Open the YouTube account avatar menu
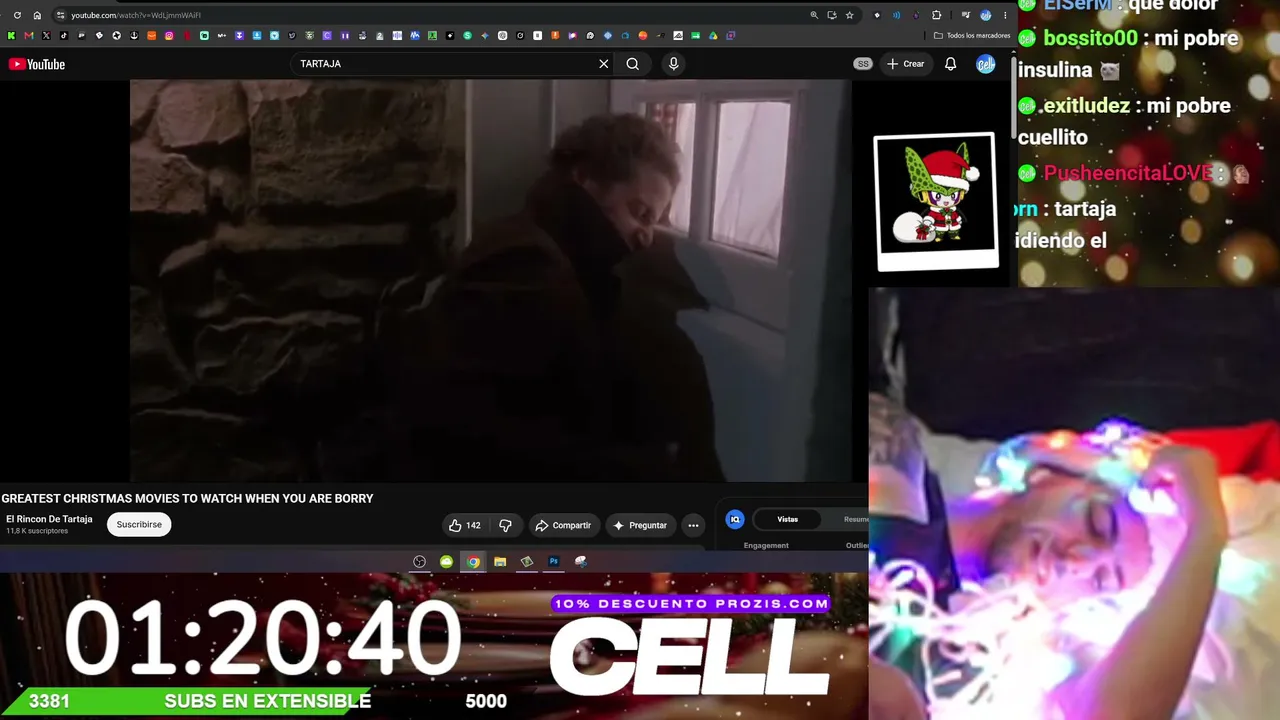 coord(986,64)
